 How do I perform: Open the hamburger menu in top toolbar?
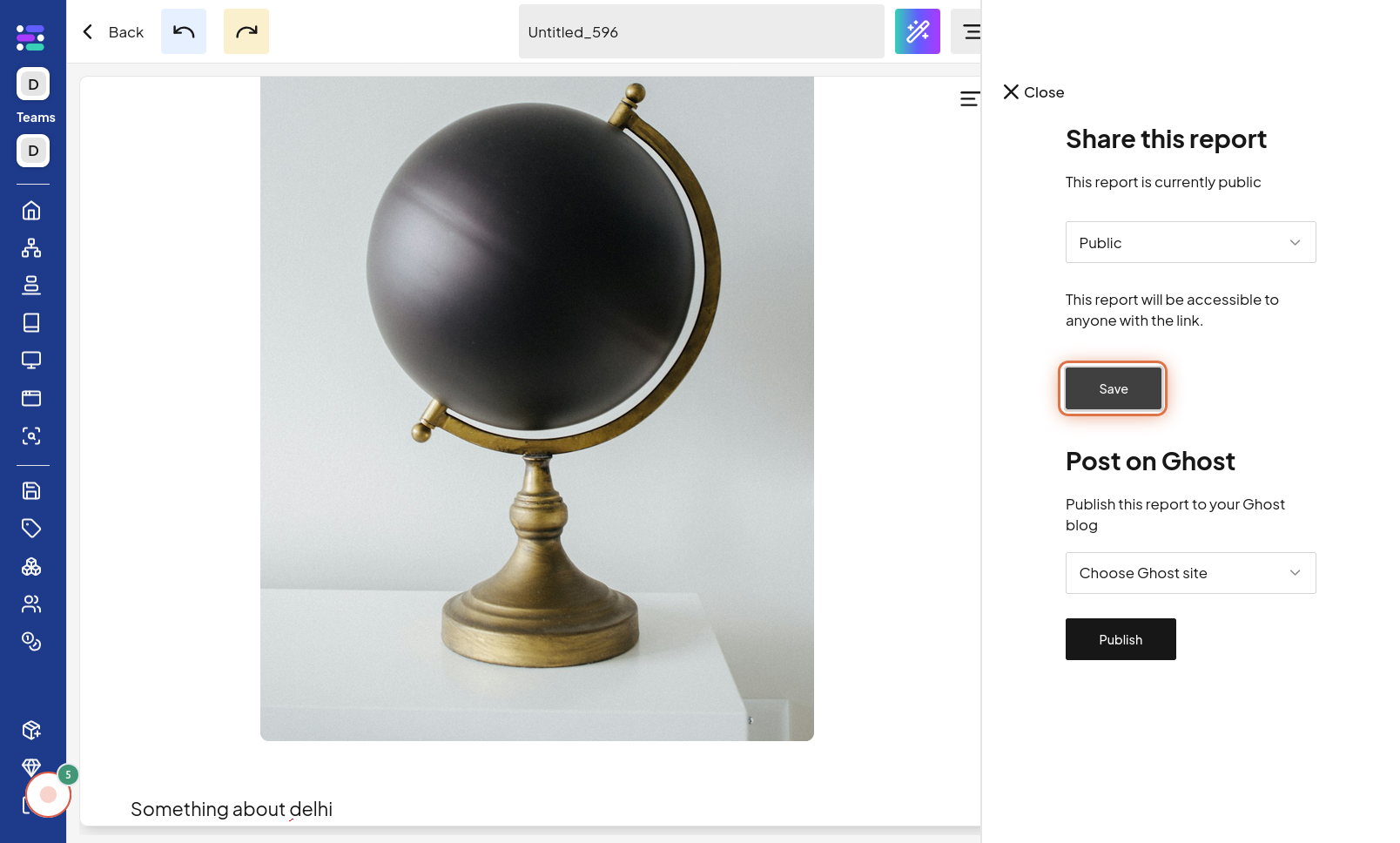coord(968,31)
